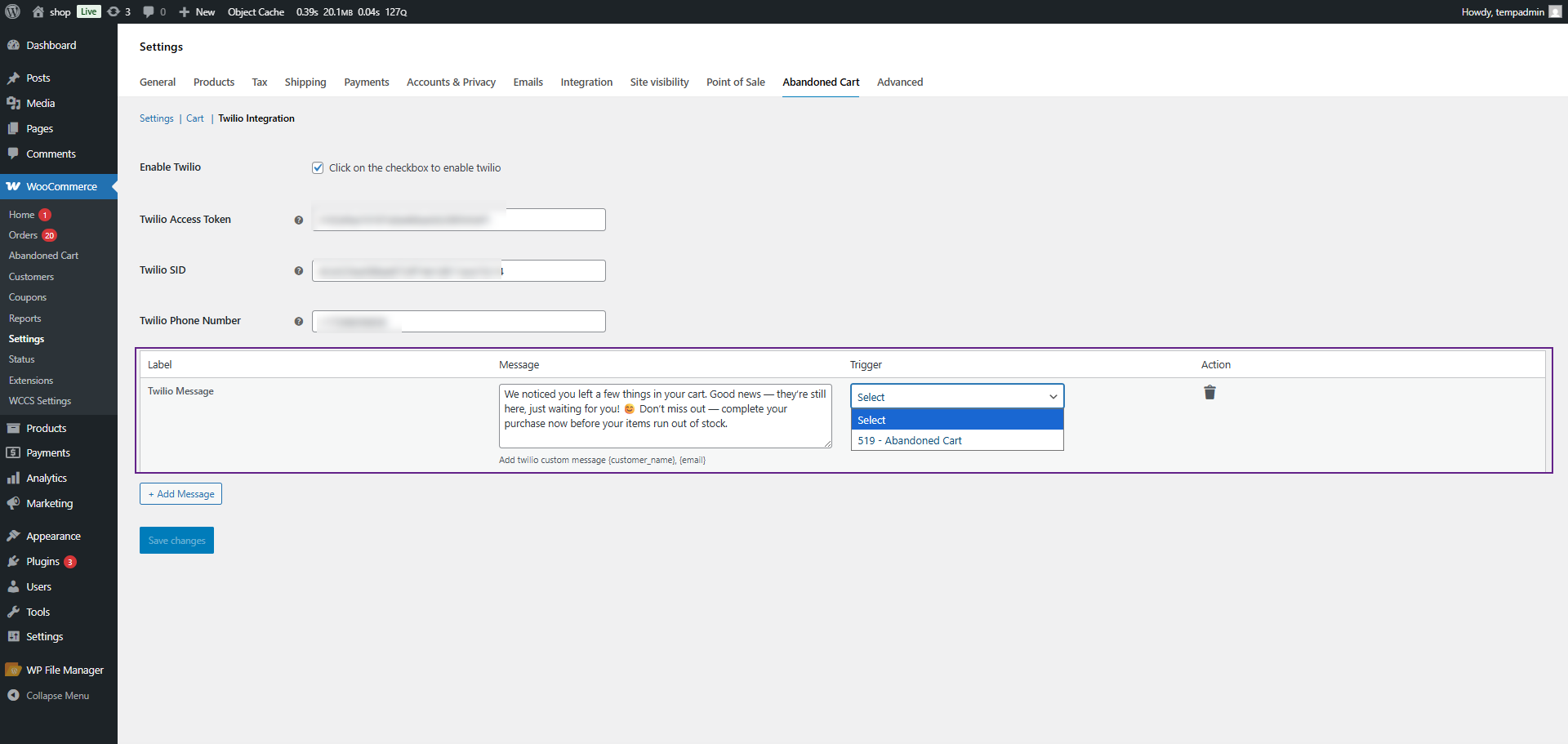Go to the Settings sub-section link
The image size is (1568, 744).
(157, 118)
